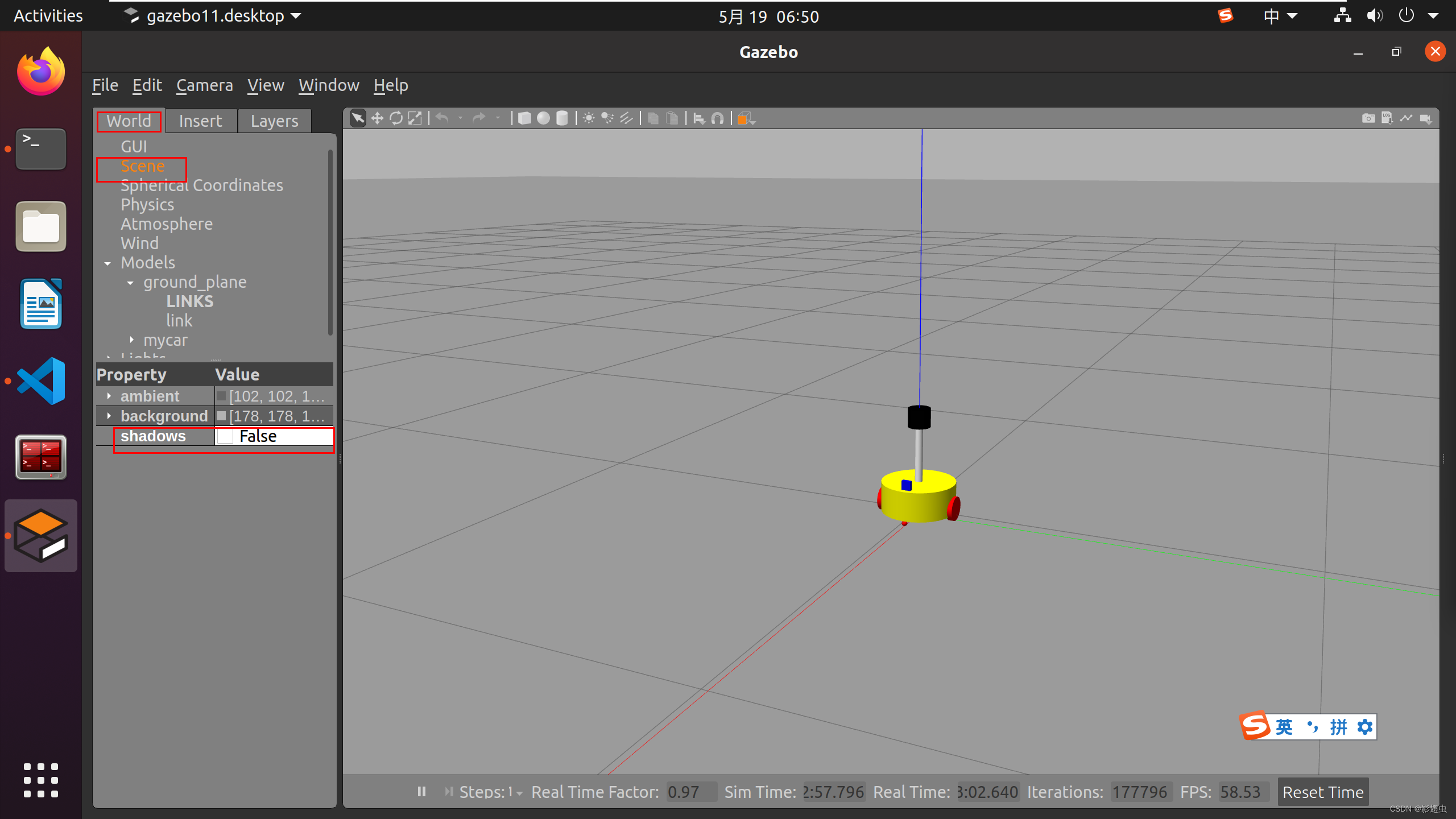
Task: Click the video record camera icon
Action: tap(1426, 118)
